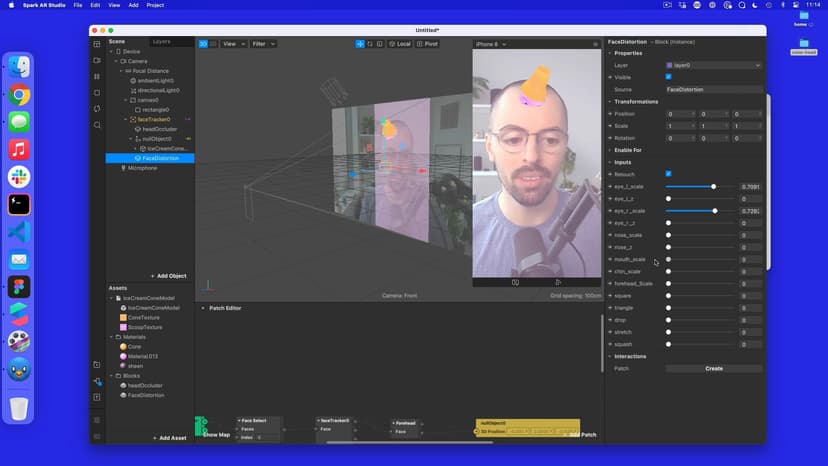Viewport: 828px width, 466px height.
Task: Open the View menu in menu bar
Action: click(x=114, y=5)
